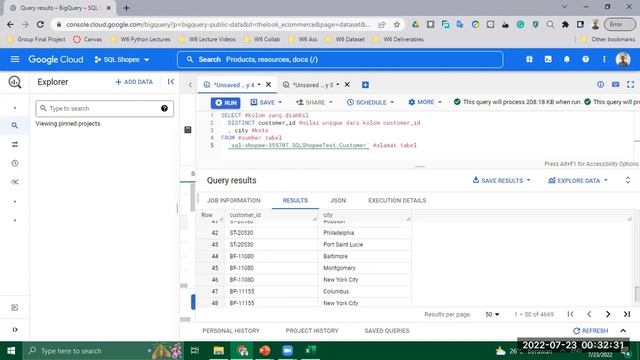The height and width of the screenshot is (360, 640).
Task: Select the RESULTS tab
Action: click(x=295, y=200)
